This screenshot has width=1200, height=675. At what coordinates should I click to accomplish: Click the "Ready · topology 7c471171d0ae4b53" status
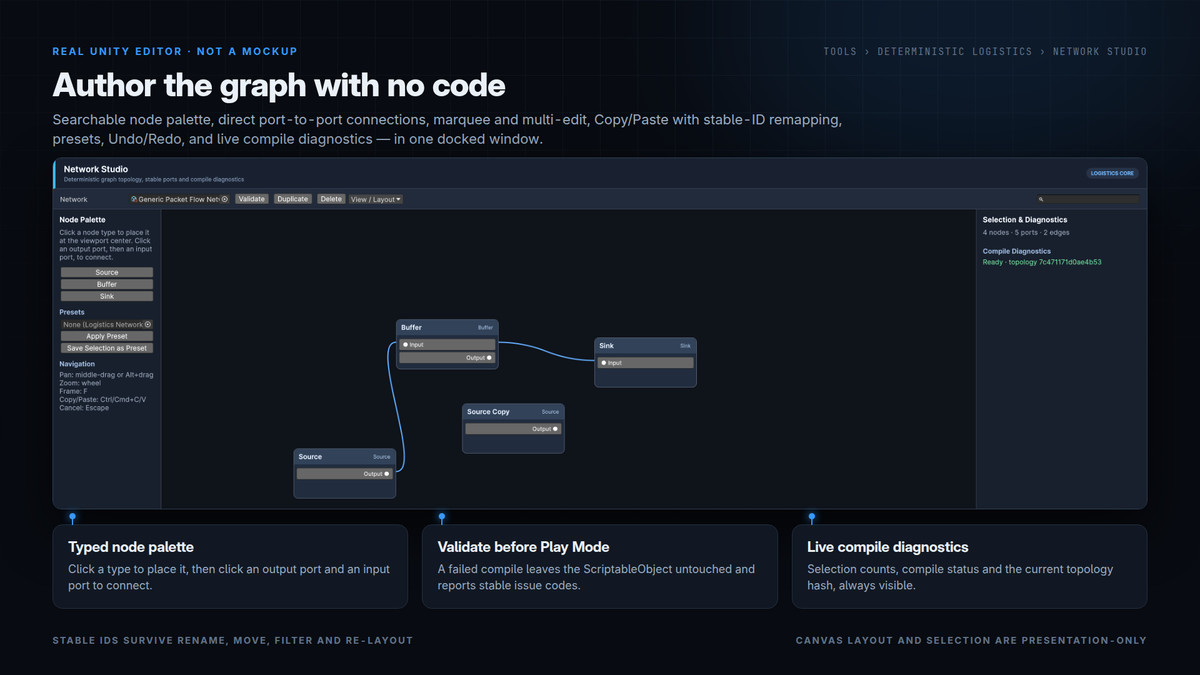click(x=1042, y=262)
